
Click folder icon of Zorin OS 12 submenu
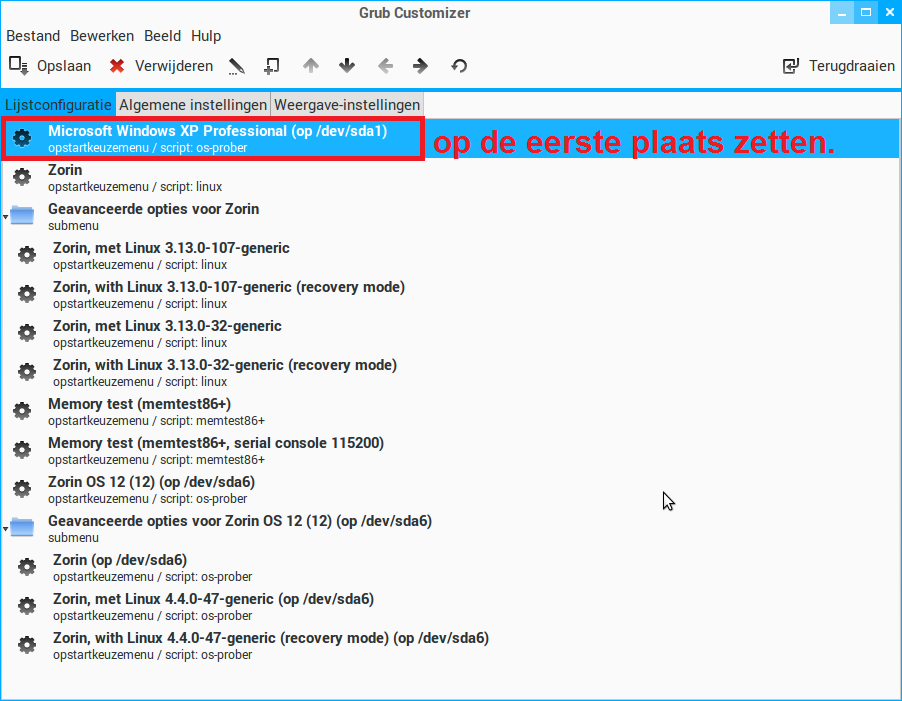(22, 527)
